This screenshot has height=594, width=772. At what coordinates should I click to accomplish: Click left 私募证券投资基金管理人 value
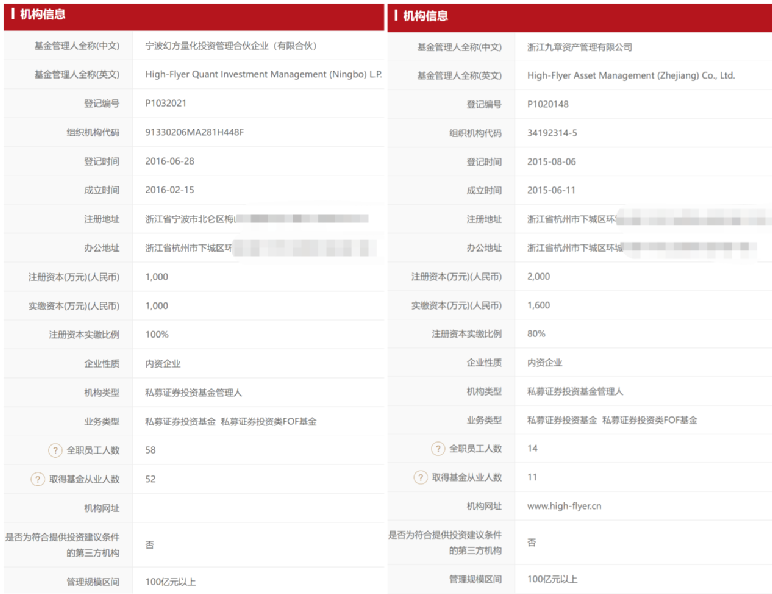tap(193, 393)
